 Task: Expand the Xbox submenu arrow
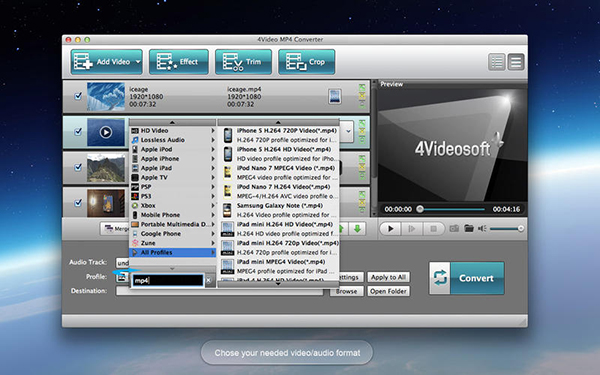click(x=213, y=205)
